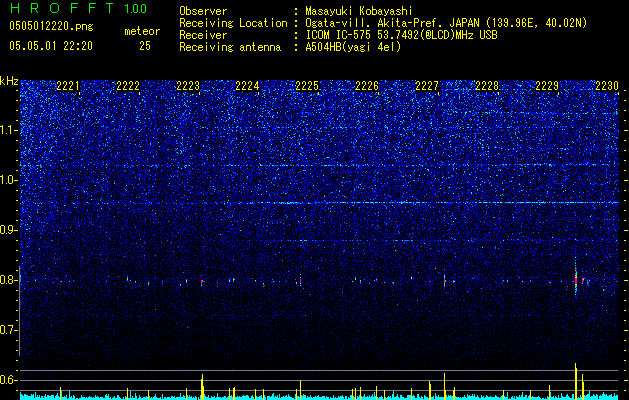
Task: Click the 1.0 kHz axis label
Action: pos(9,180)
